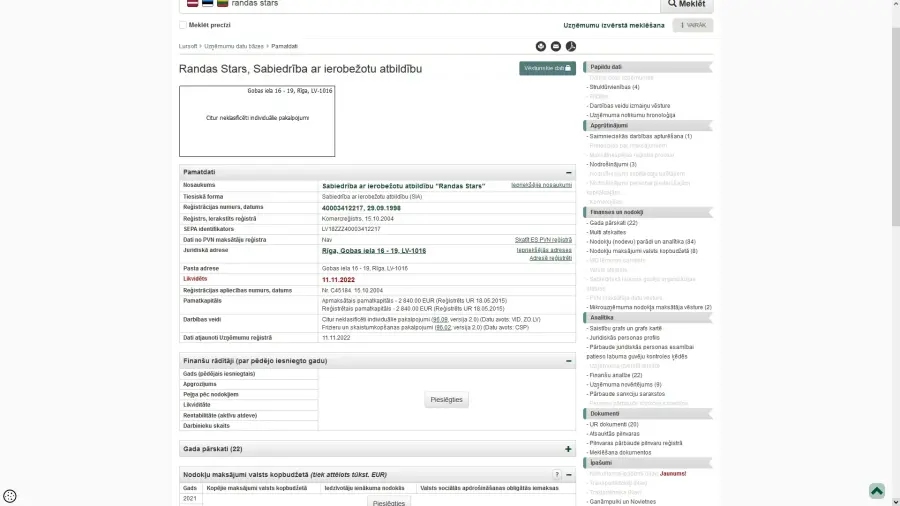Click the Lithuanian flag icon in search bar
Image resolution: width=900 pixels, height=506 pixels.
point(222,3)
